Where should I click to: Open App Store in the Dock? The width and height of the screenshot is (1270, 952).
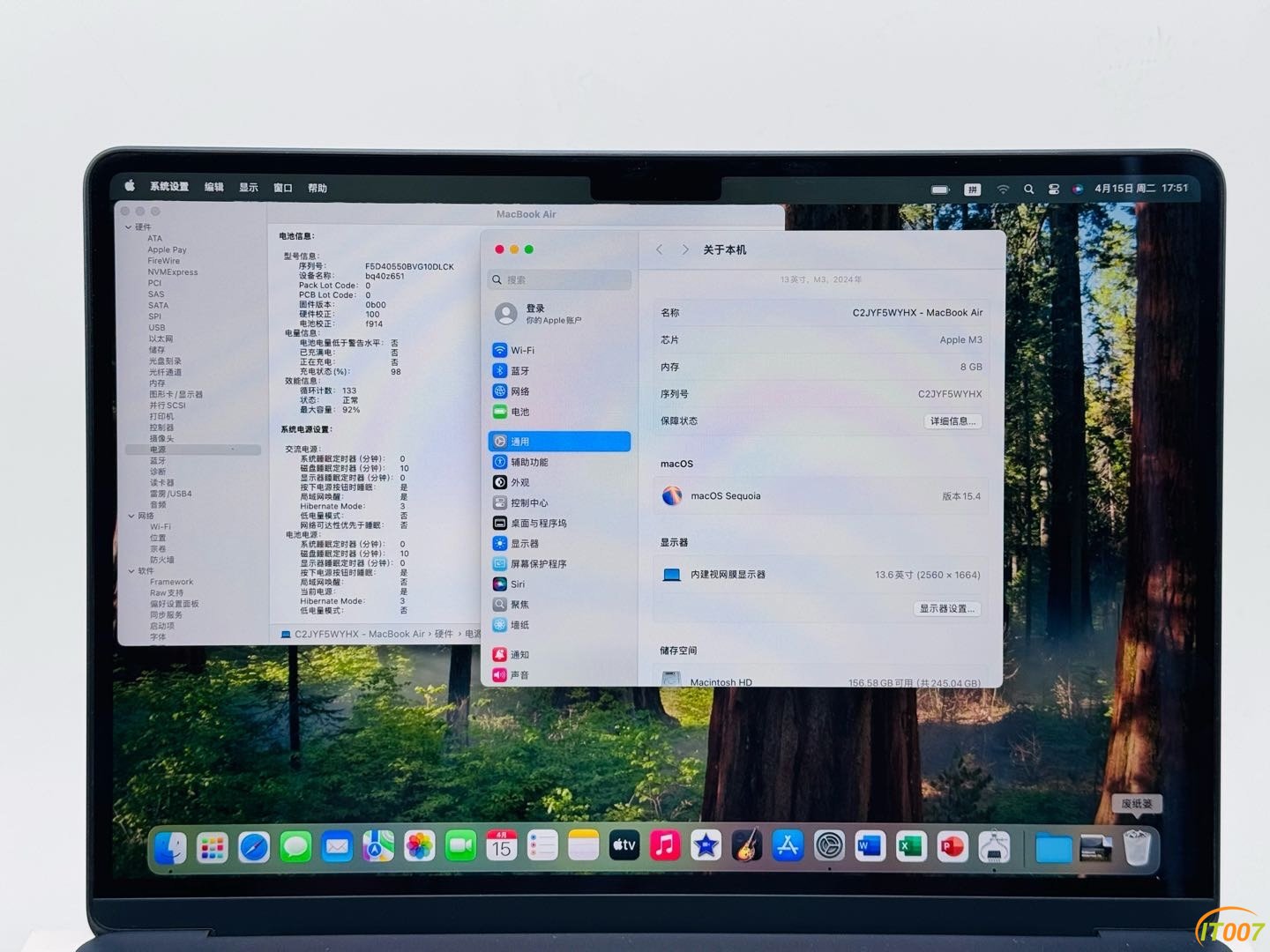point(788,845)
